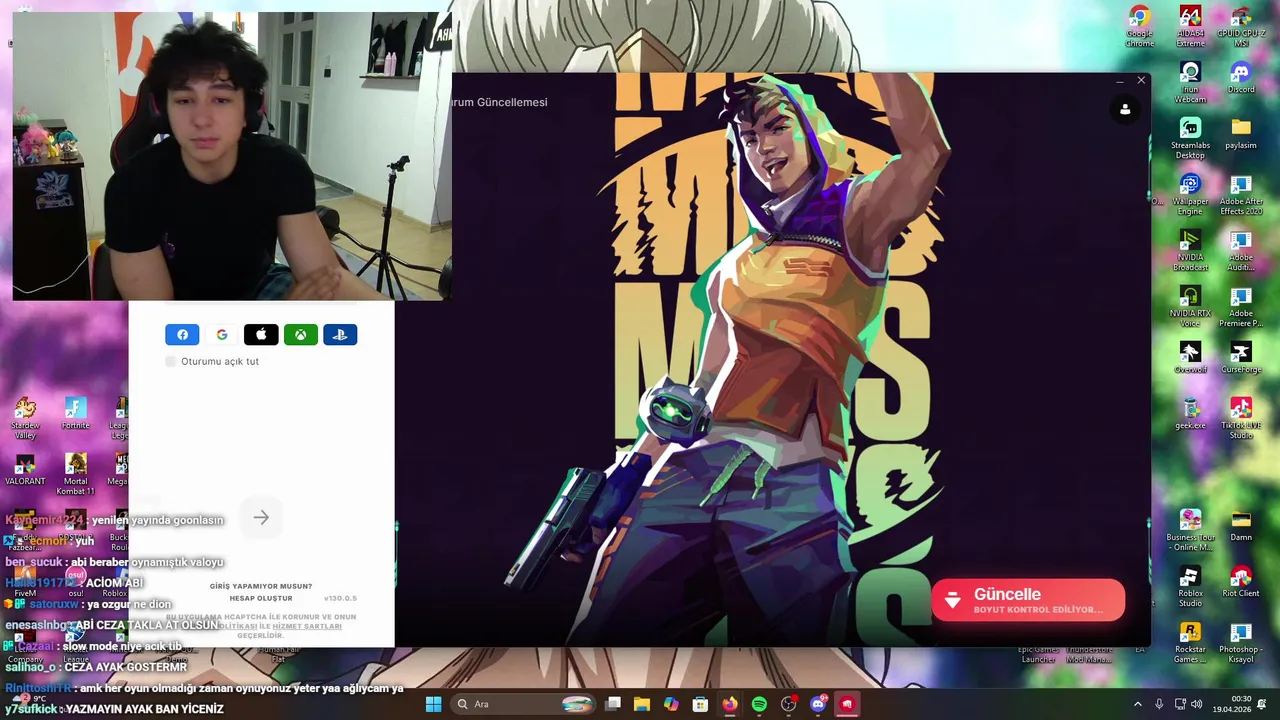Switch to OBS Studio in taskbar
The height and width of the screenshot is (720, 1280).
[789, 704]
